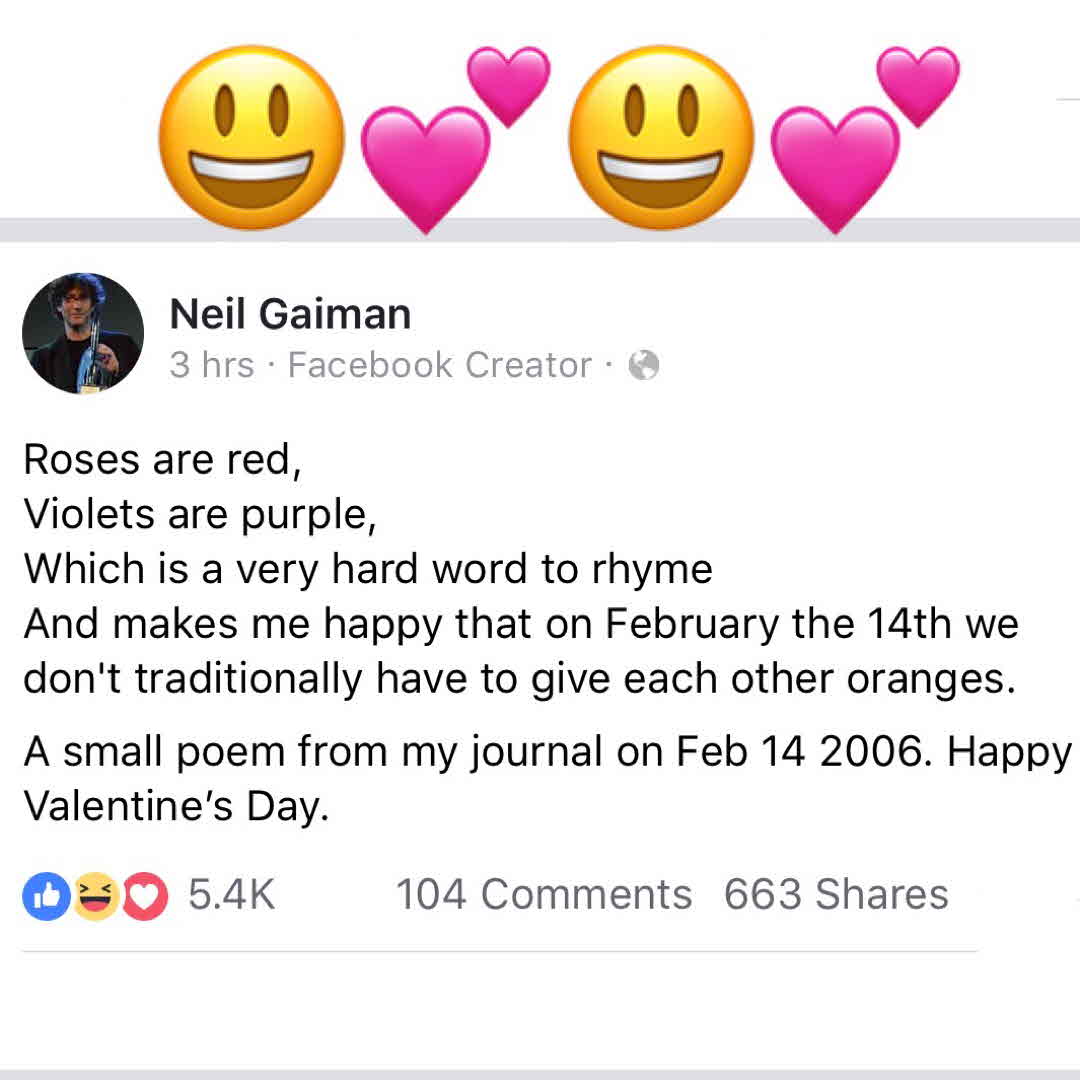This screenshot has width=1080, height=1080.
Task: Click the 'Violets are purple' line
Action: (200, 515)
